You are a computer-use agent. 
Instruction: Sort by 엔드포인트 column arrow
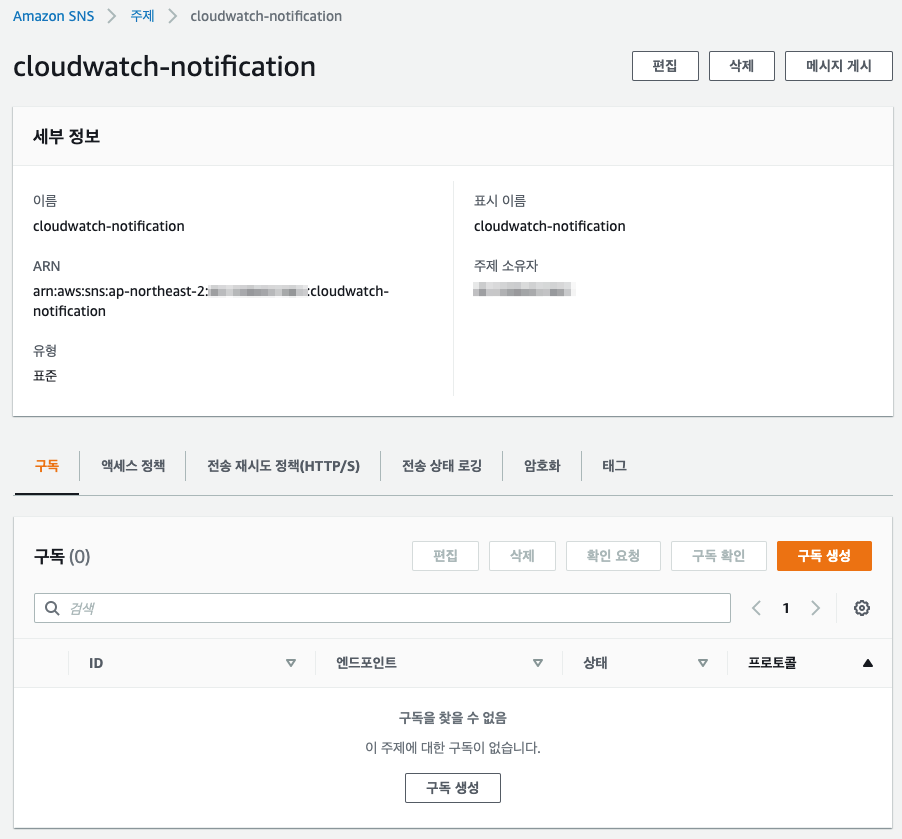pyautogui.click(x=538, y=663)
